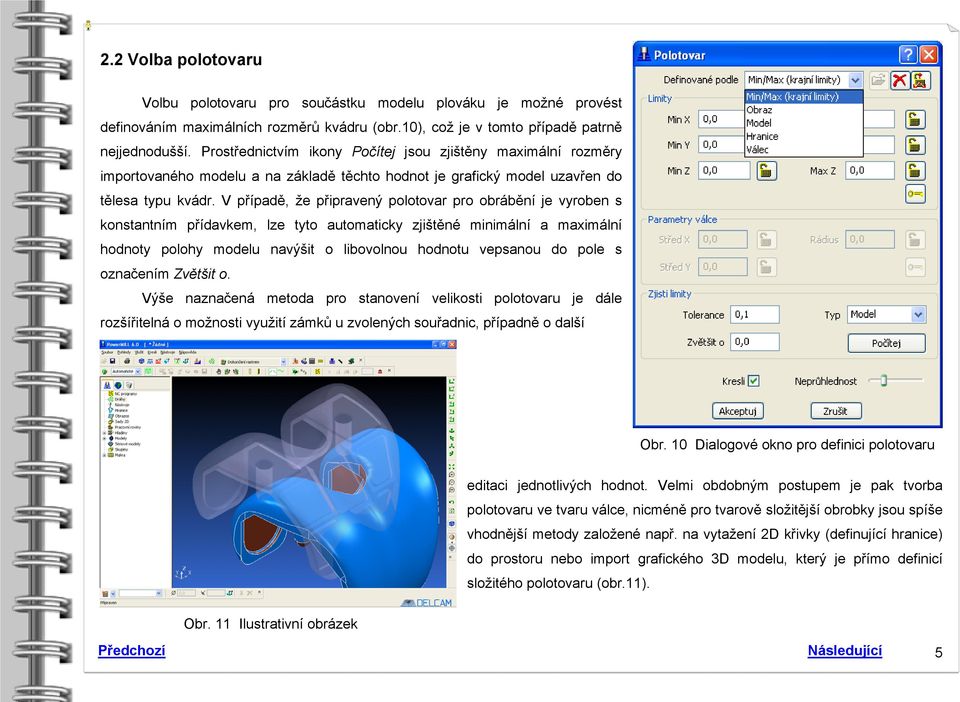Toggle the greyed padlock beside Střed X

766,239
